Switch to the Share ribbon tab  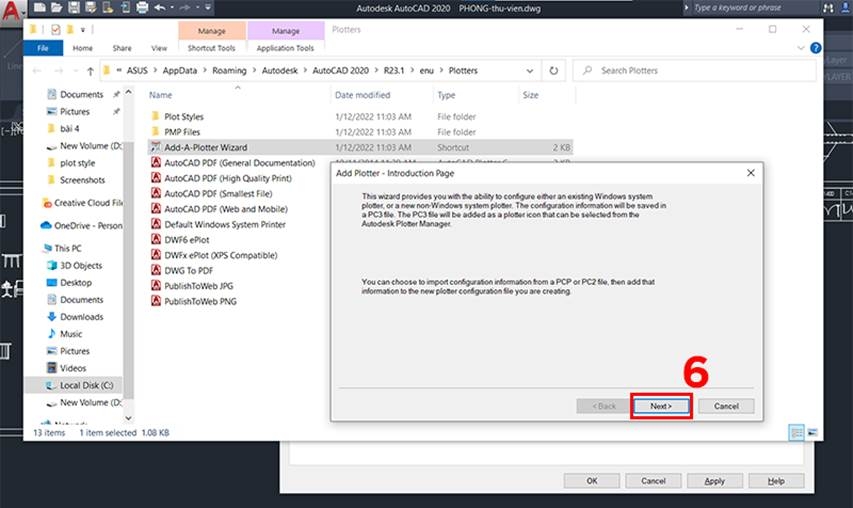pyautogui.click(x=122, y=48)
